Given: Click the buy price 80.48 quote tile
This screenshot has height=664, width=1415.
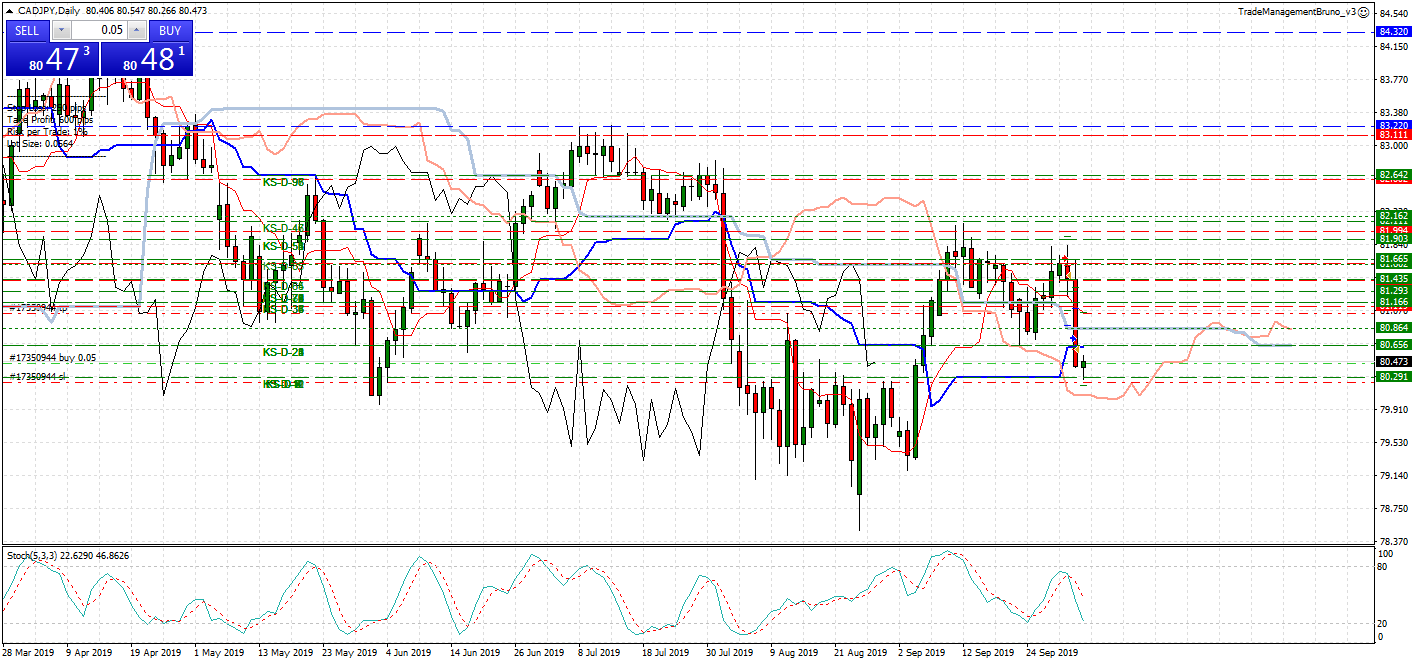Looking at the screenshot, I should tap(145, 58).
